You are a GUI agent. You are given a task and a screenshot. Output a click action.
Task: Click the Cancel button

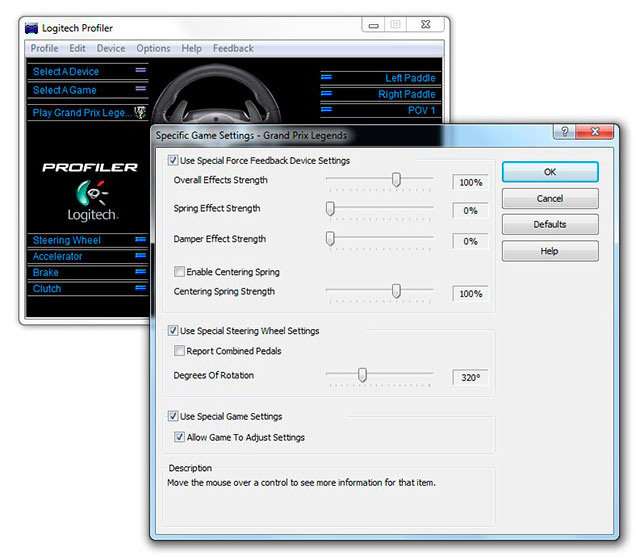(x=550, y=198)
